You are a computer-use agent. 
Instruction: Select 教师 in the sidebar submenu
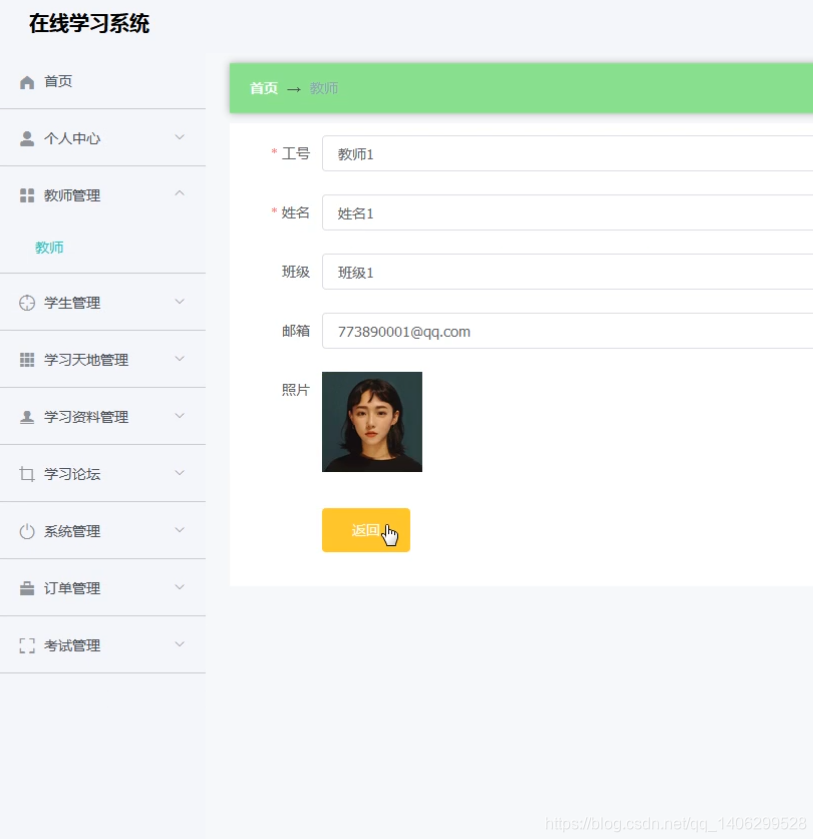coord(49,247)
